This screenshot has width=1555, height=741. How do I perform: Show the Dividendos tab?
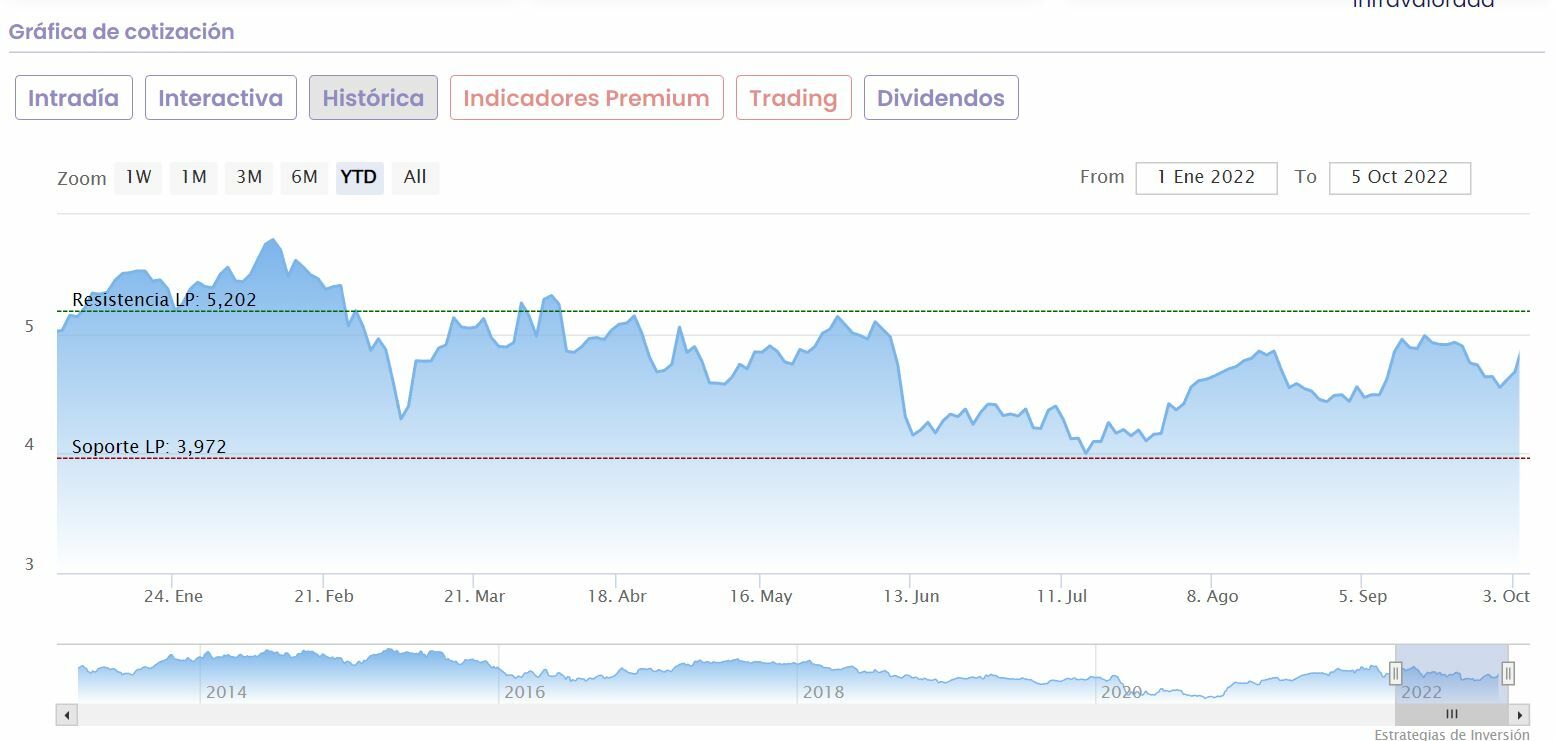pyautogui.click(x=940, y=98)
